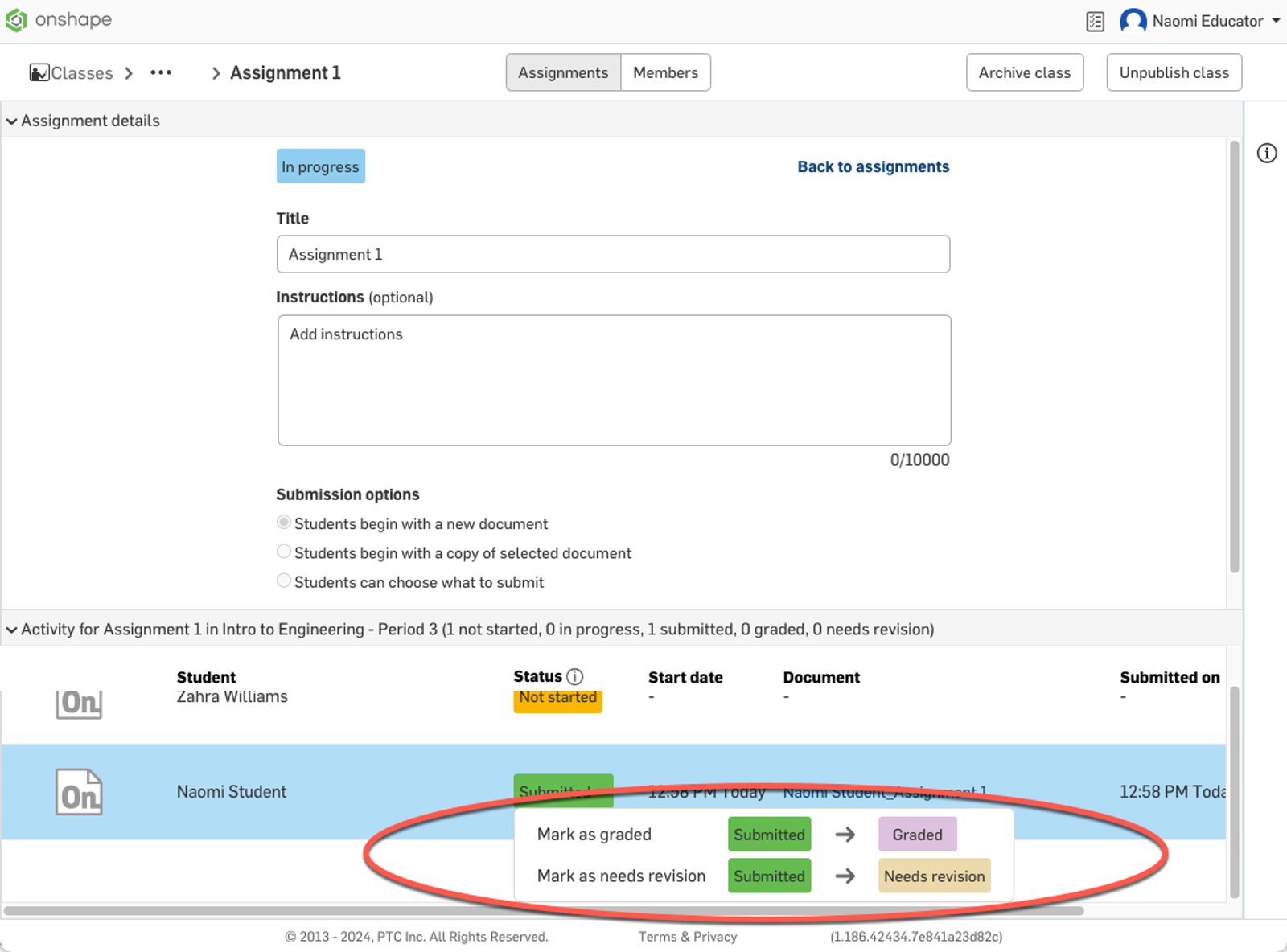1287x952 pixels.
Task: Follow the Back to assignments link
Action: pyautogui.click(x=873, y=167)
